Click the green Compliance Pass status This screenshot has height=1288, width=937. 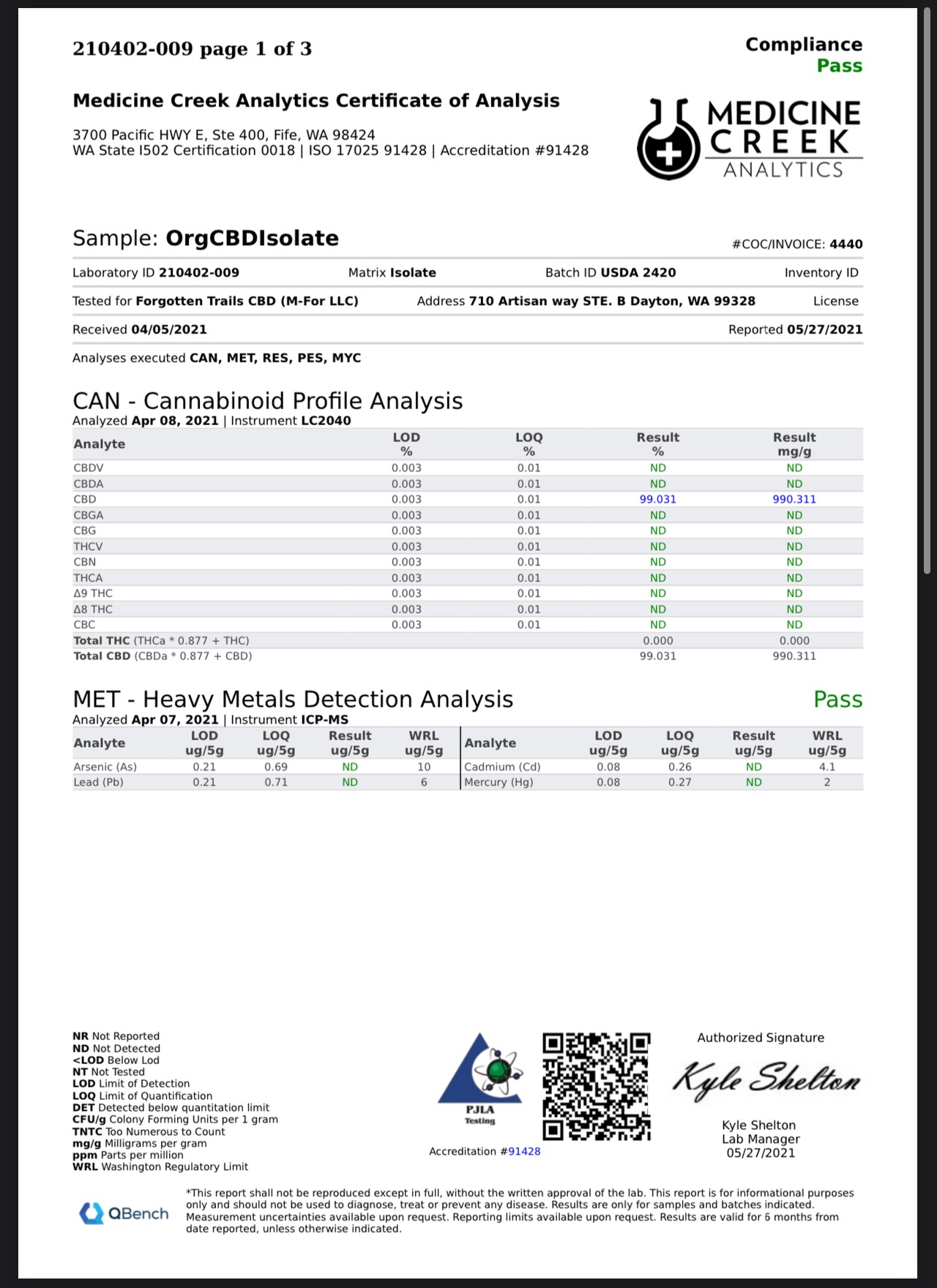pyautogui.click(x=840, y=66)
